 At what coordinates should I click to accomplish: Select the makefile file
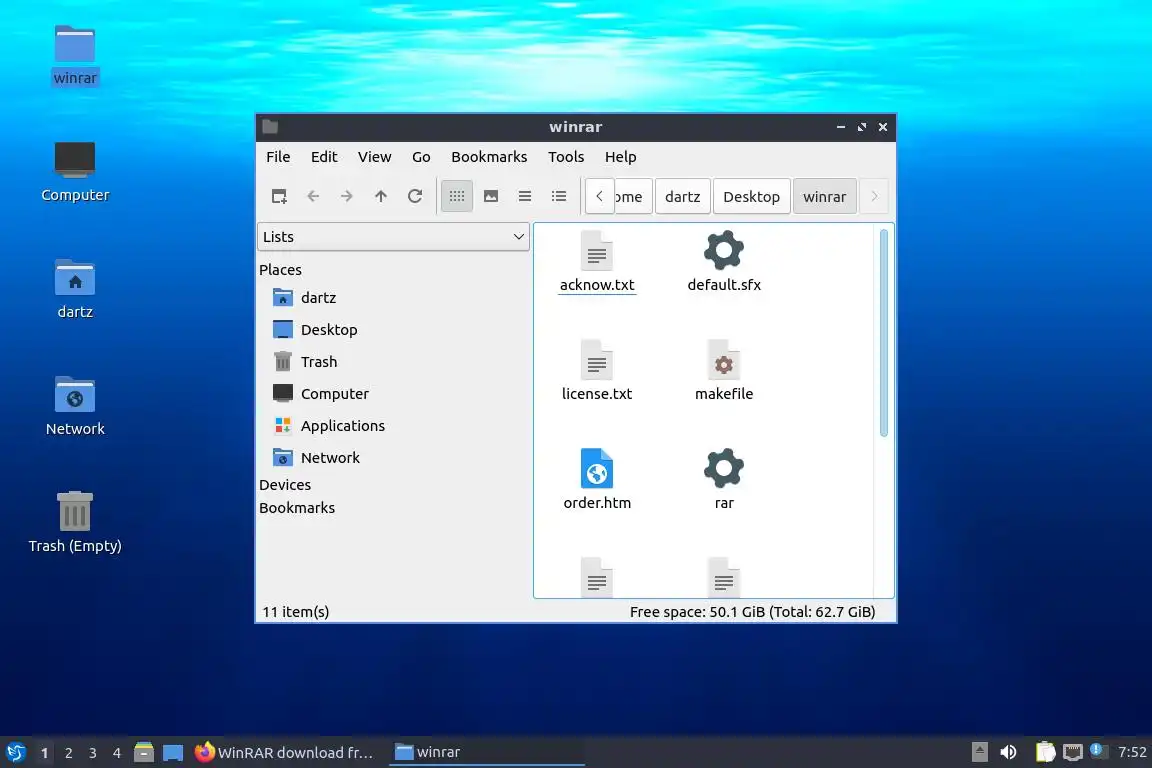point(724,370)
